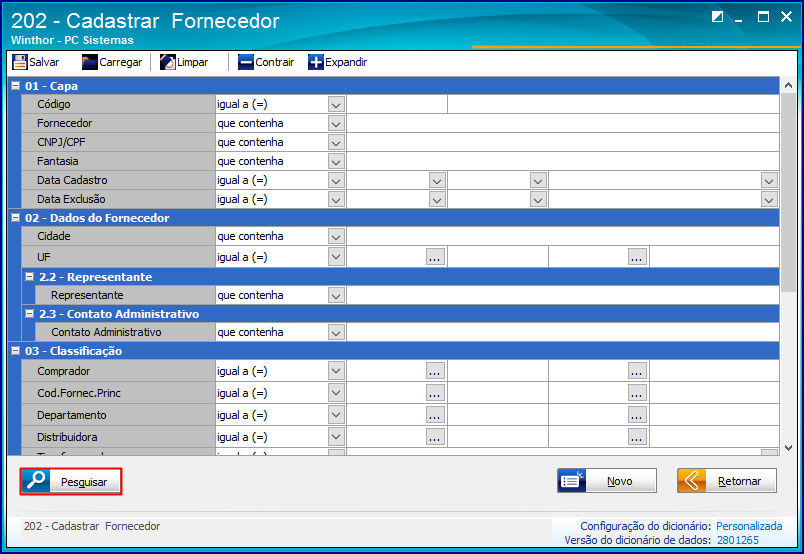
Task: Click second lookup ellipsis in Departamento row
Action: point(637,415)
